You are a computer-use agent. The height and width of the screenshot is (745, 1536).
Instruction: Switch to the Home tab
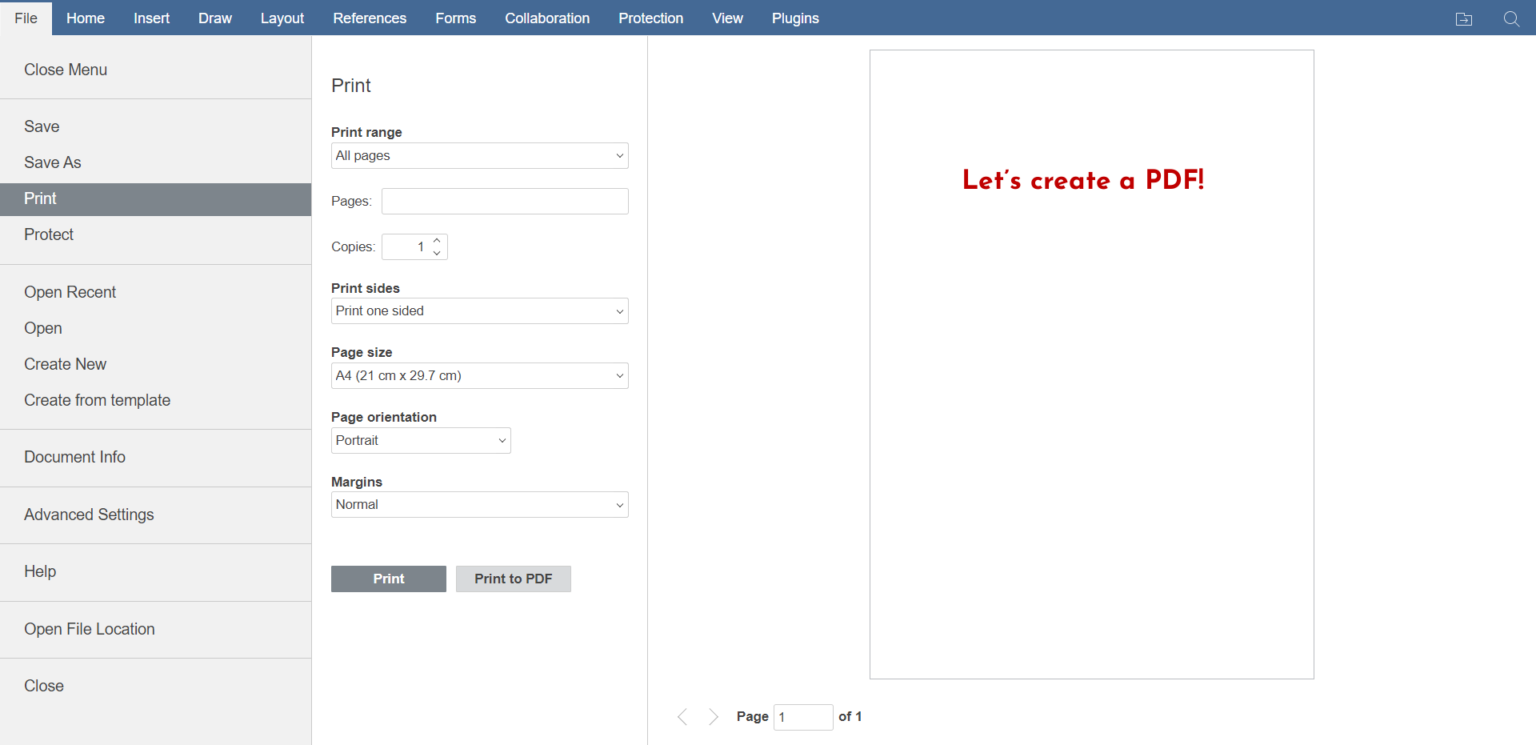click(x=85, y=18)
